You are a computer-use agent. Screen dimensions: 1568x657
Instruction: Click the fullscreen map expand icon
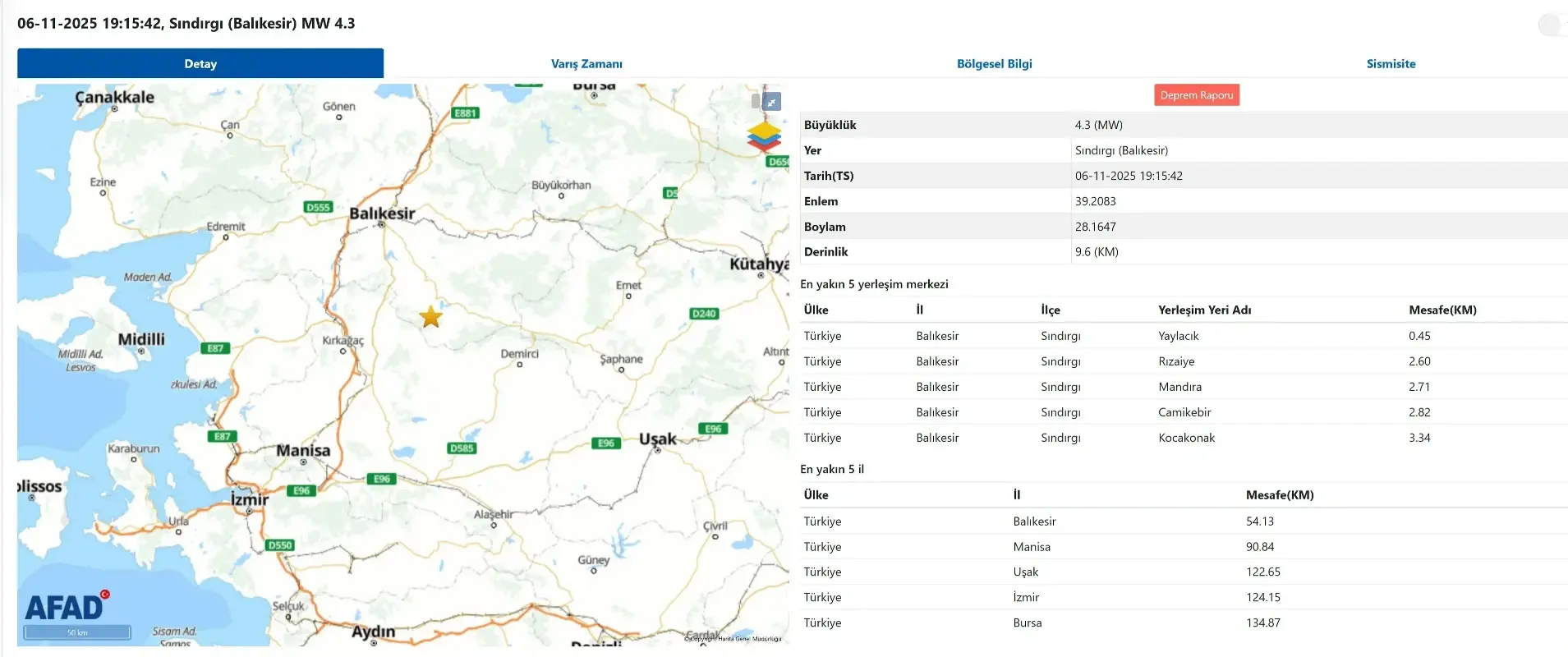click(772, 102)
